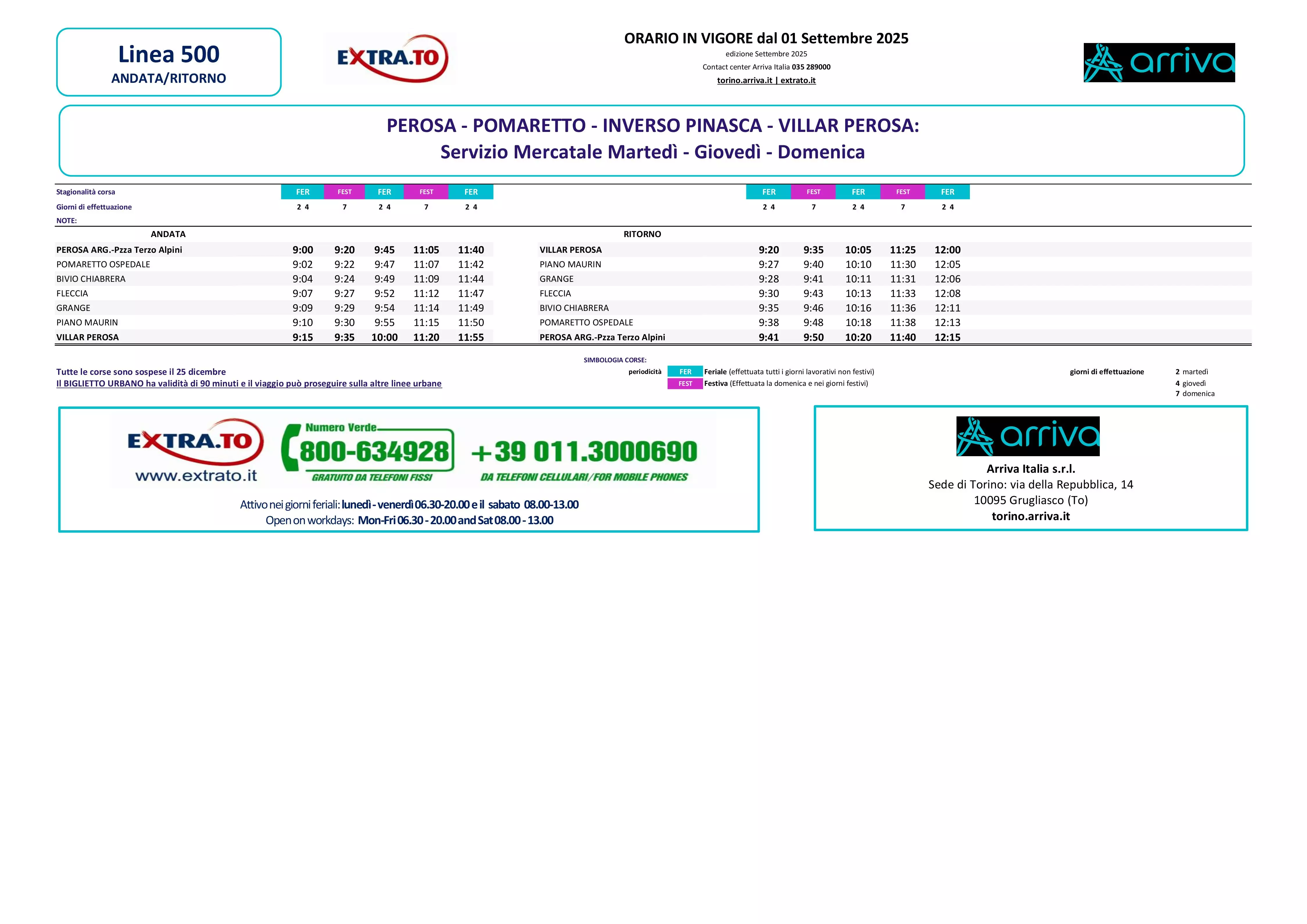Click the first FEST column header of Ritorno

click(813, 192)
